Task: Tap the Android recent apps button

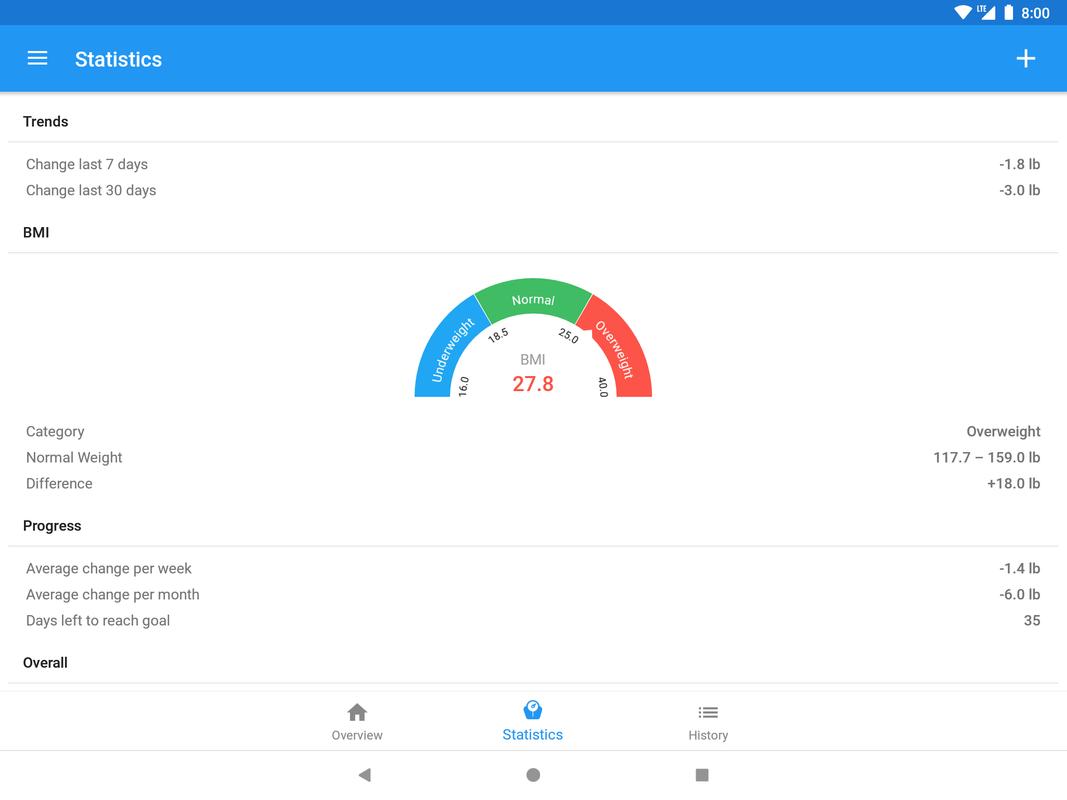Action: pos(702,775)
